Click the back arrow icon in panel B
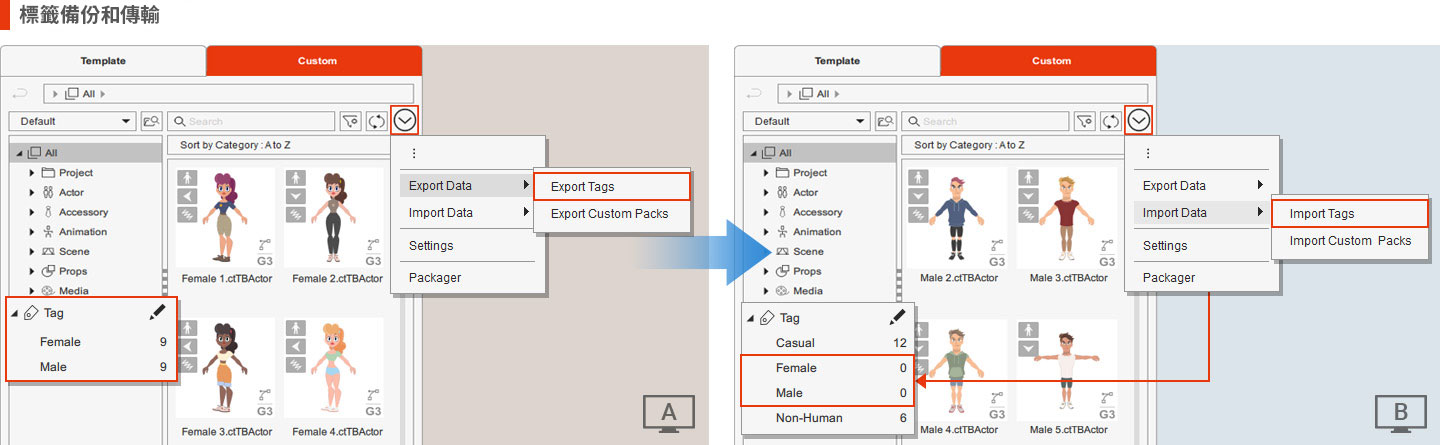 pos(754,94)
